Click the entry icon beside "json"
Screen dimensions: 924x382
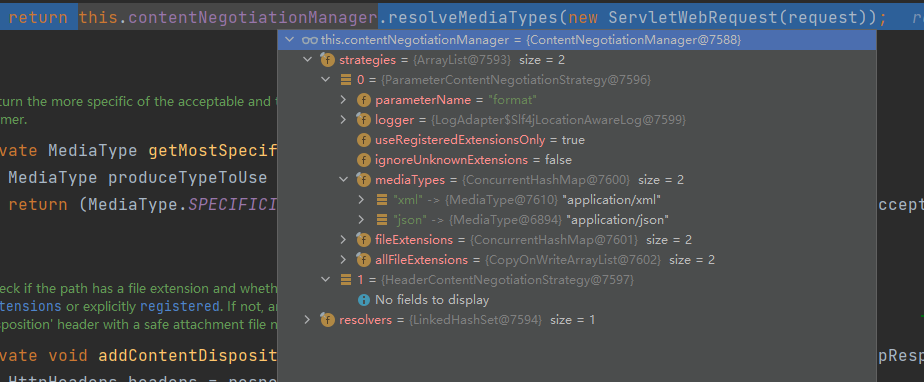(x=382, y=220)
